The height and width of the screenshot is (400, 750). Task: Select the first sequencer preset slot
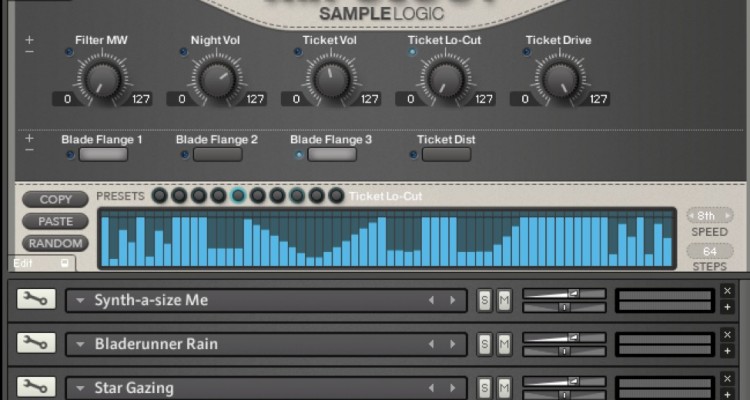(159, 196)
